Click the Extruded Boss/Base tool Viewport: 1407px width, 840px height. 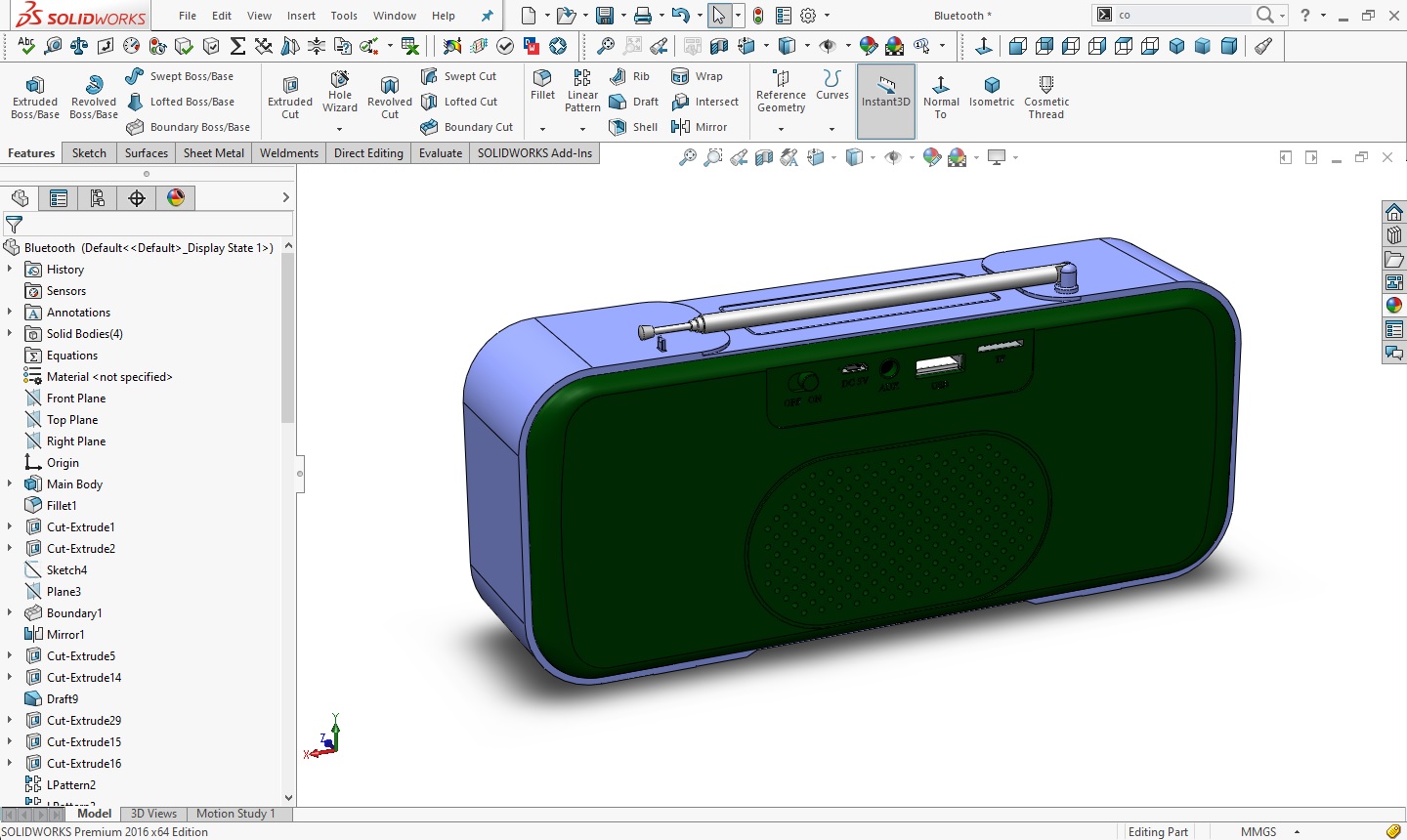[x=35, y=96]
